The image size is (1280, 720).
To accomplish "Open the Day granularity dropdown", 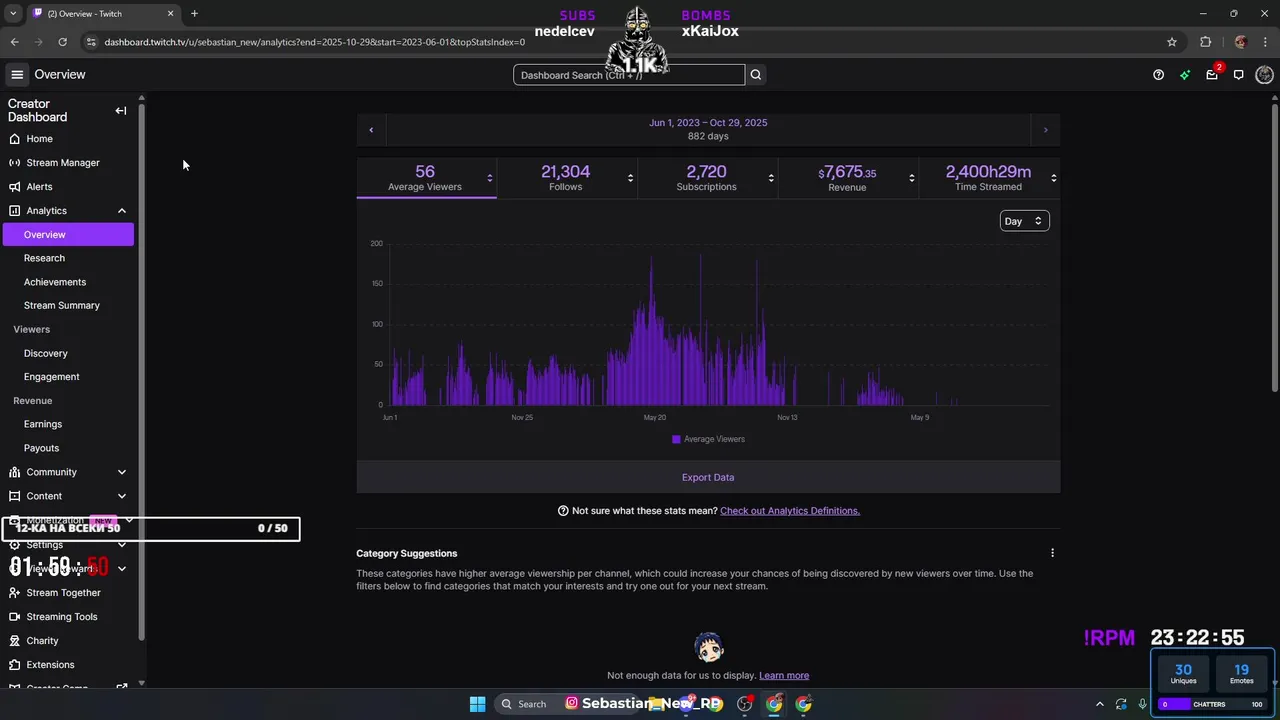I will 1024,221.
